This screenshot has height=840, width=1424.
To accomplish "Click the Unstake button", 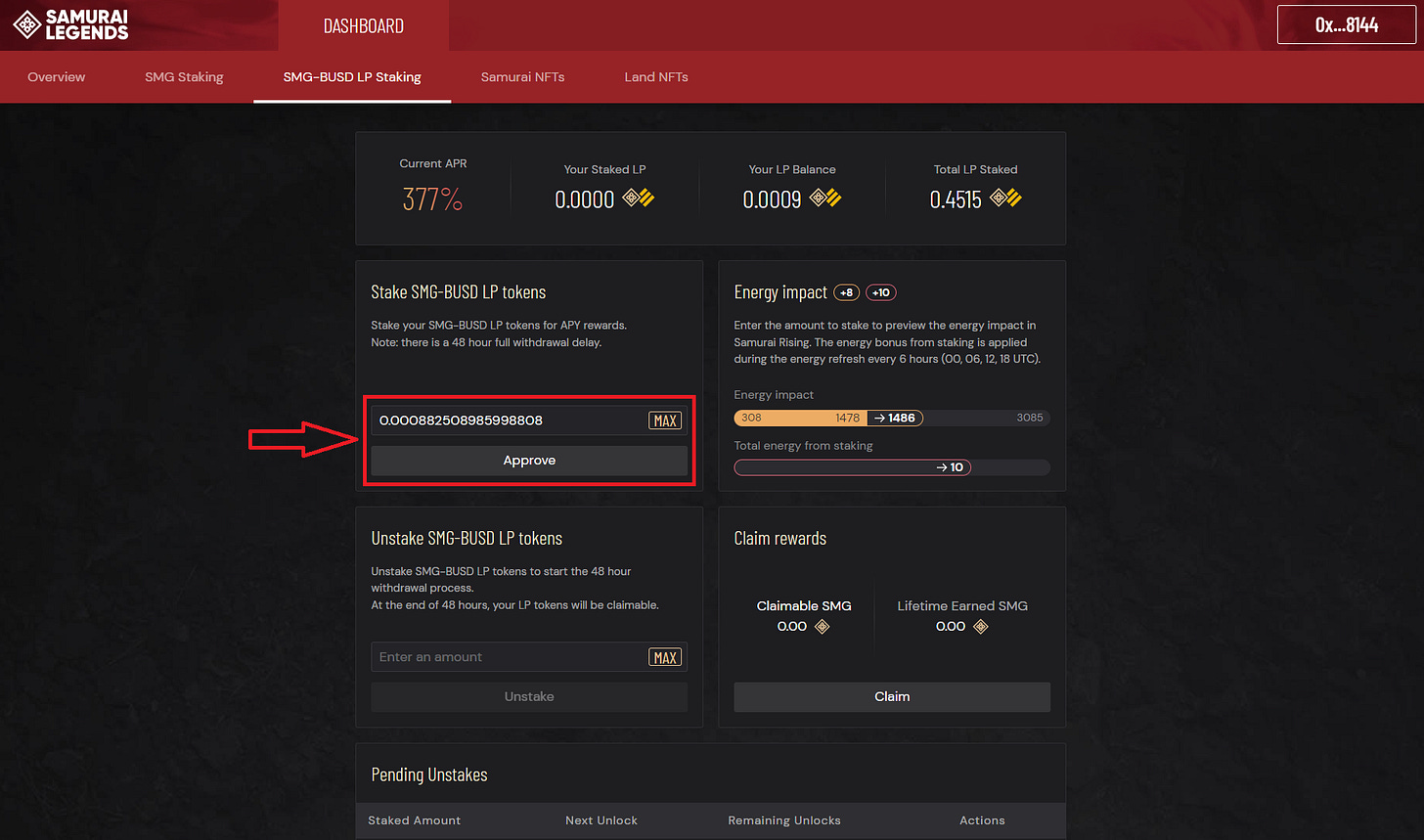I will [529, 696].
